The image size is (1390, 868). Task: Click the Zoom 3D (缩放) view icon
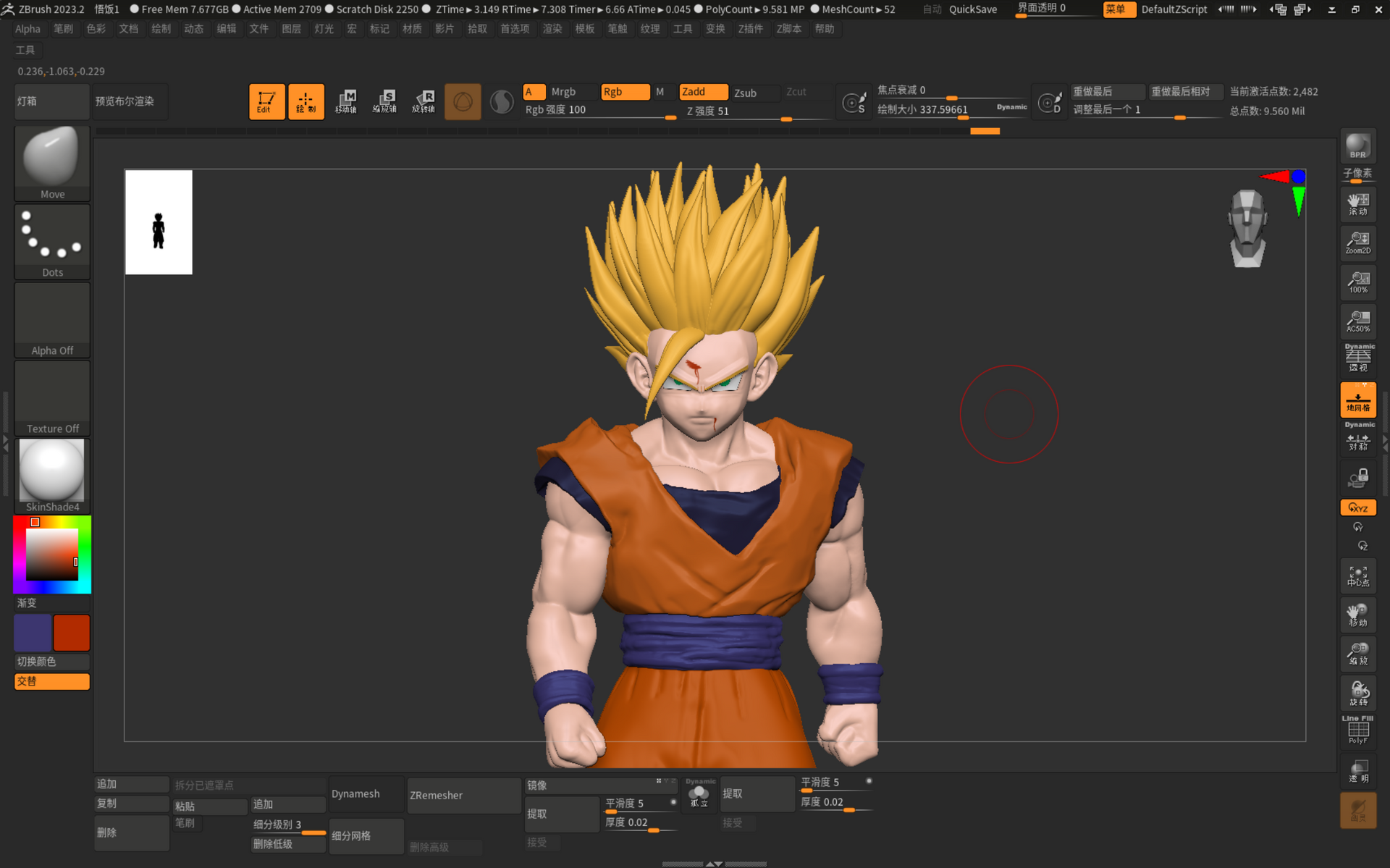click(x=1358, y=654)
